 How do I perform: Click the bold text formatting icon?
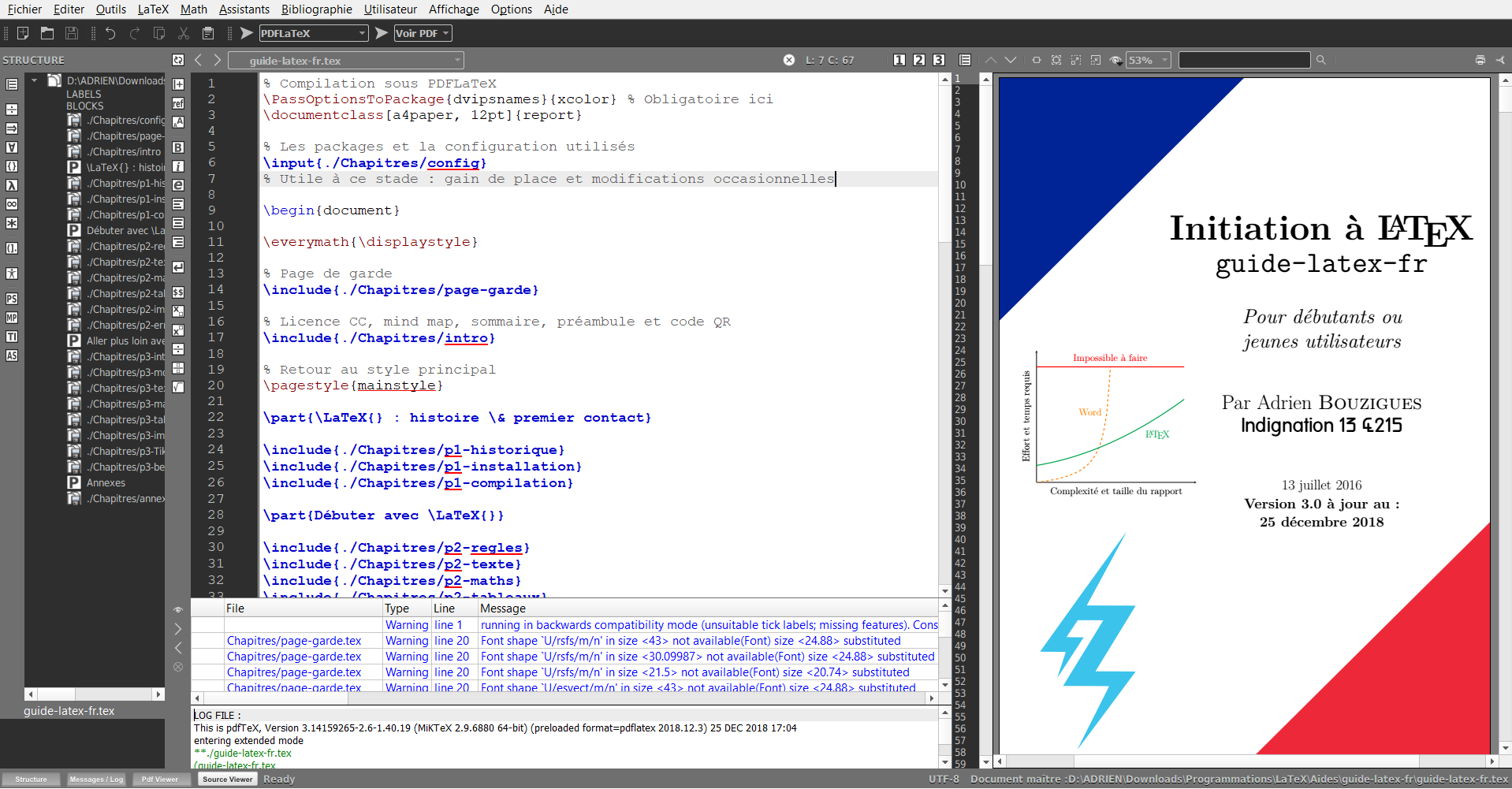pyautogui.click(x=178, y=147)
